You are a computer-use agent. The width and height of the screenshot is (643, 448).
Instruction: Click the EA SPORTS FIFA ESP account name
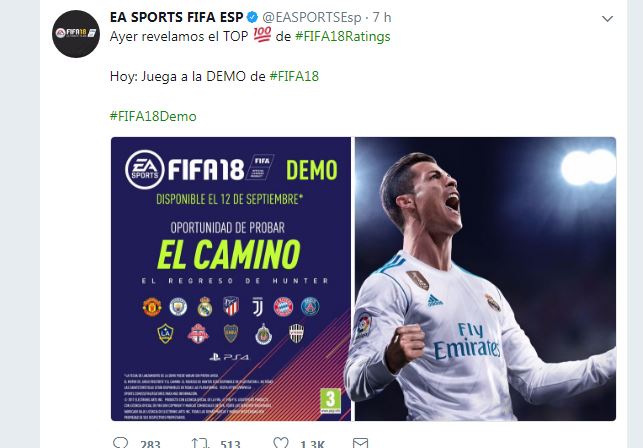click(176, 17)
